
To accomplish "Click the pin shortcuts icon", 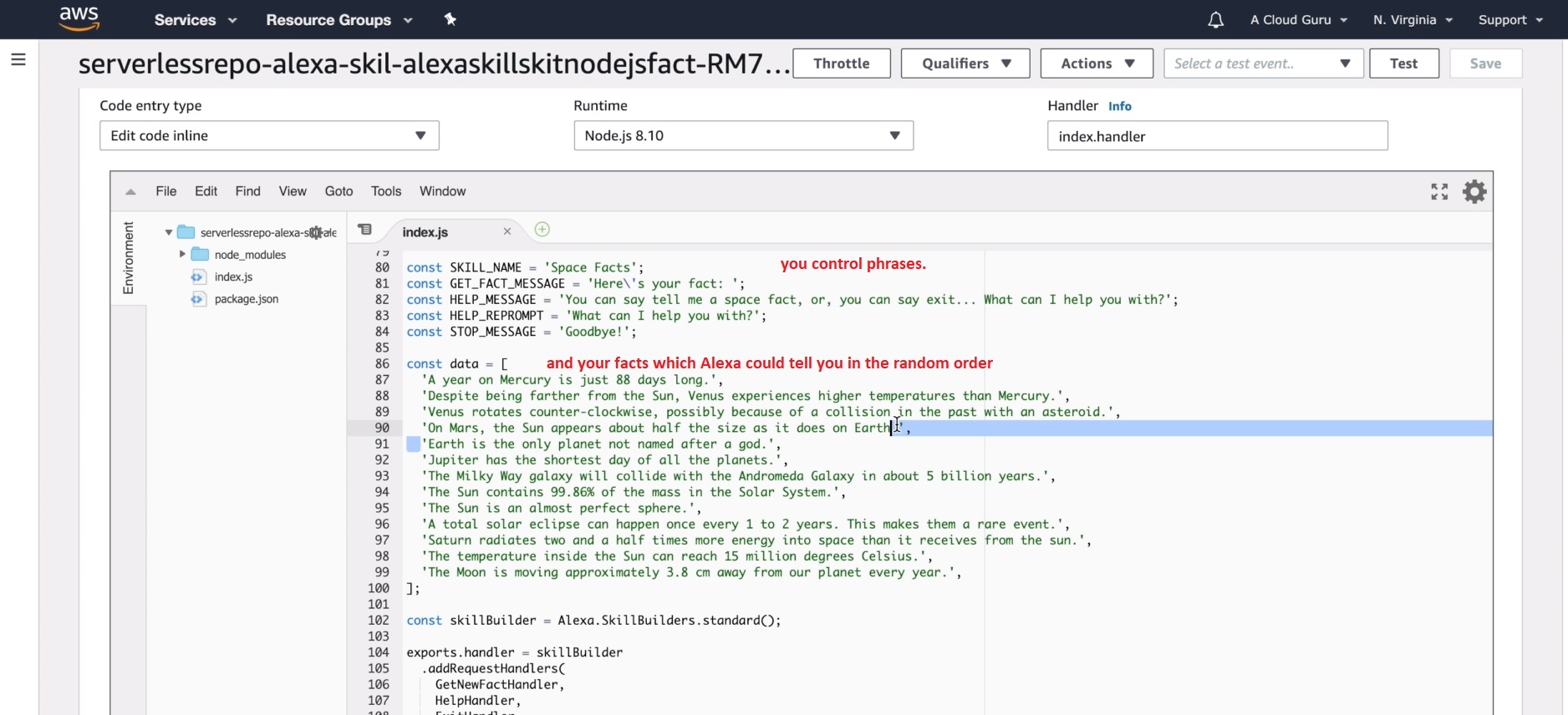I will [451, 19].
